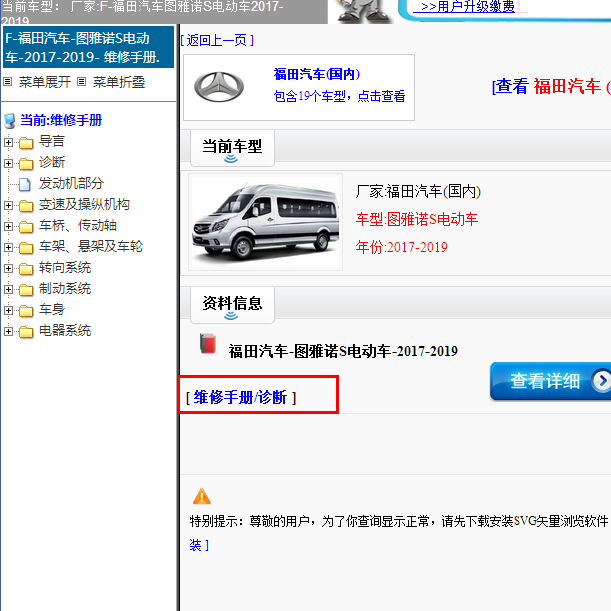
Task: Expand the 诊断 tree node
Action: (8, 163)
